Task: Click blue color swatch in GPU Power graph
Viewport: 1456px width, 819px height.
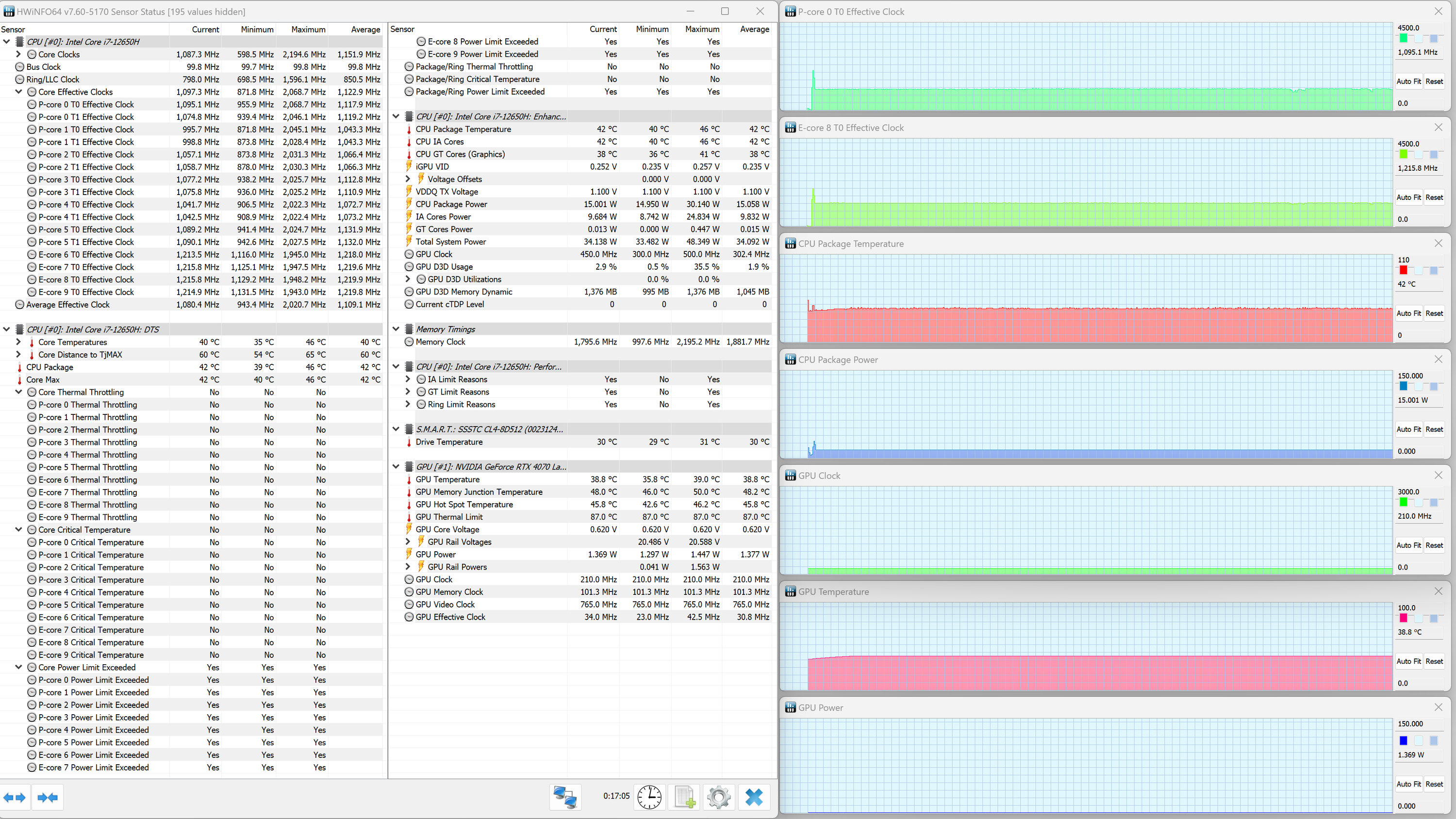Action: click(x=1403, y=740)
